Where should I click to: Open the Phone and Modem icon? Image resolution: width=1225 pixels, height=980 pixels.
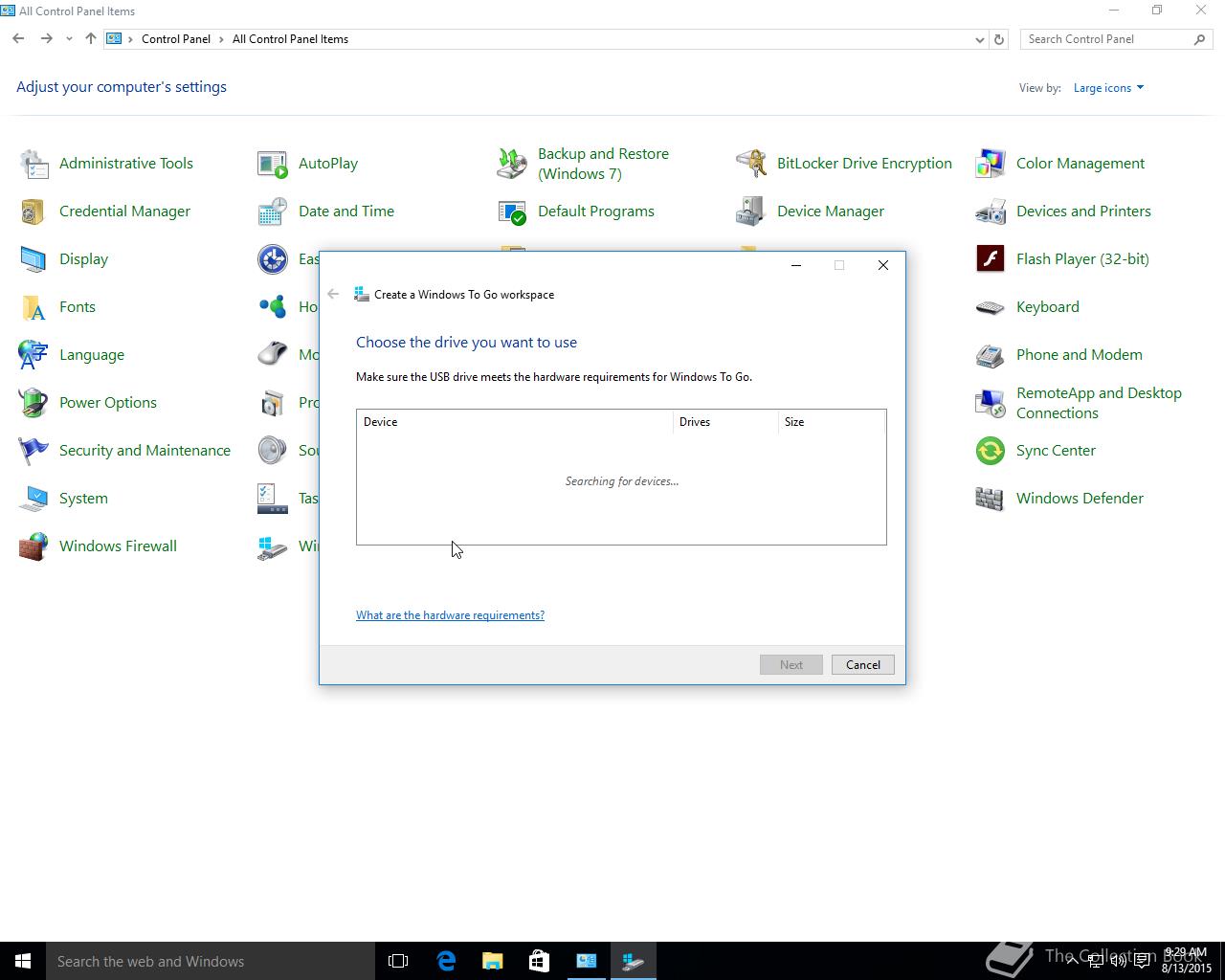point(991,355)
